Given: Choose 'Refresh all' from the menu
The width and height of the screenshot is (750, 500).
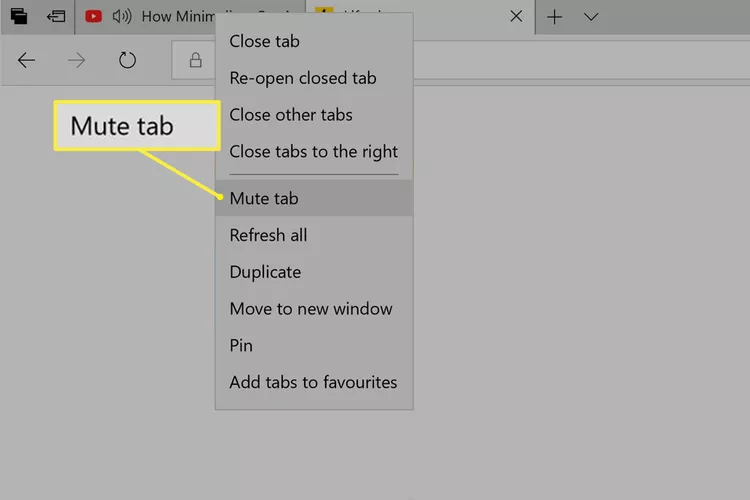Looking at the screenshot, I should coord(268,235).
